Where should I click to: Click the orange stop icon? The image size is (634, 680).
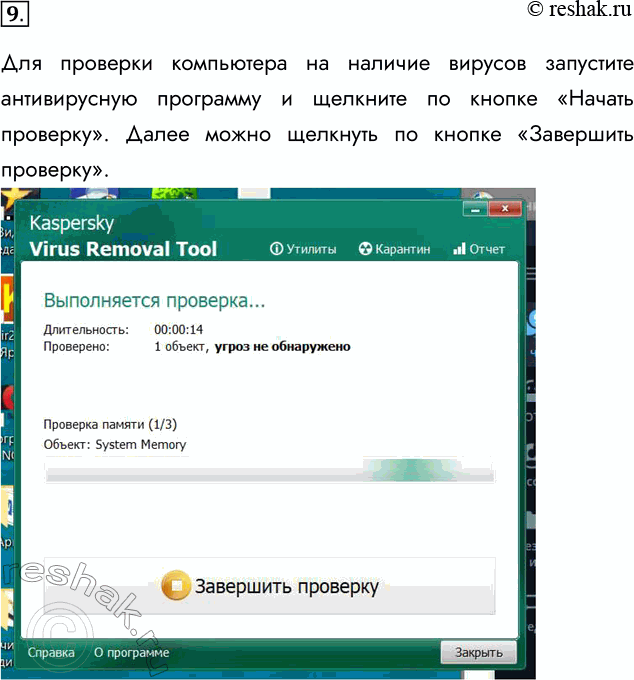[175, 586]
